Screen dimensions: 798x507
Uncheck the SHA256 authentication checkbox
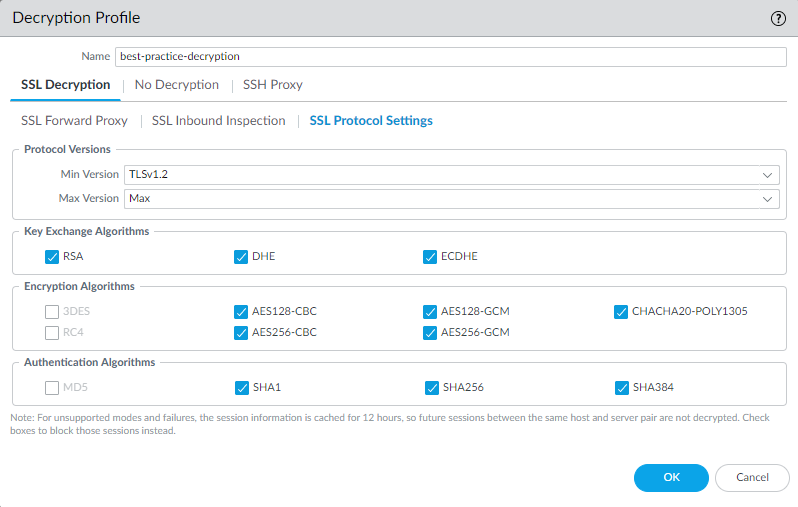(x=431, y=387)
